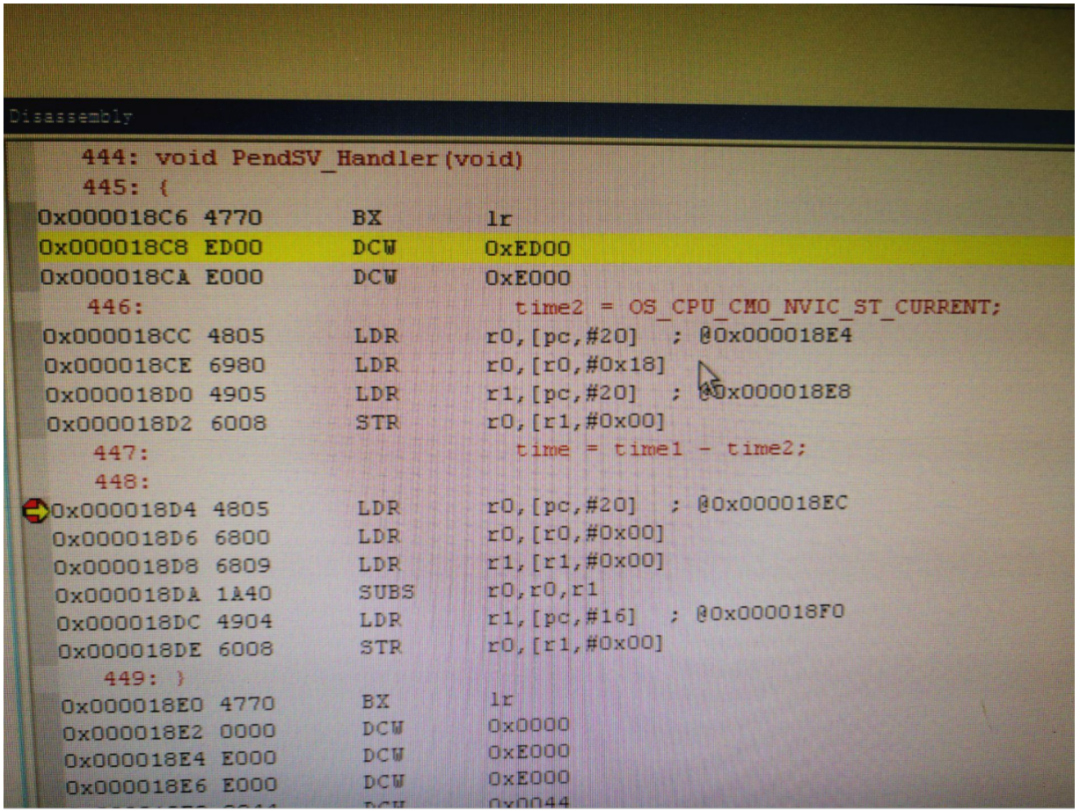
Task: Click the comment @0x000018E4
Action: pyautogui.click(x=776, y=336)
